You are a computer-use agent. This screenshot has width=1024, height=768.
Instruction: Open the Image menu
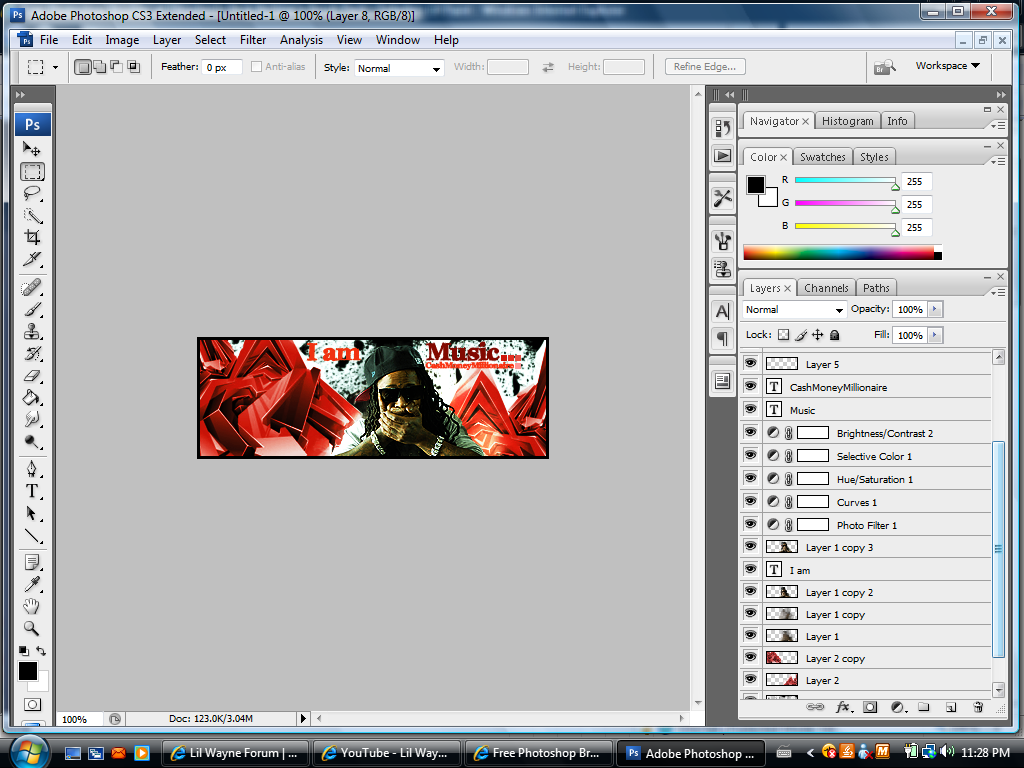(x=122, y=40)
